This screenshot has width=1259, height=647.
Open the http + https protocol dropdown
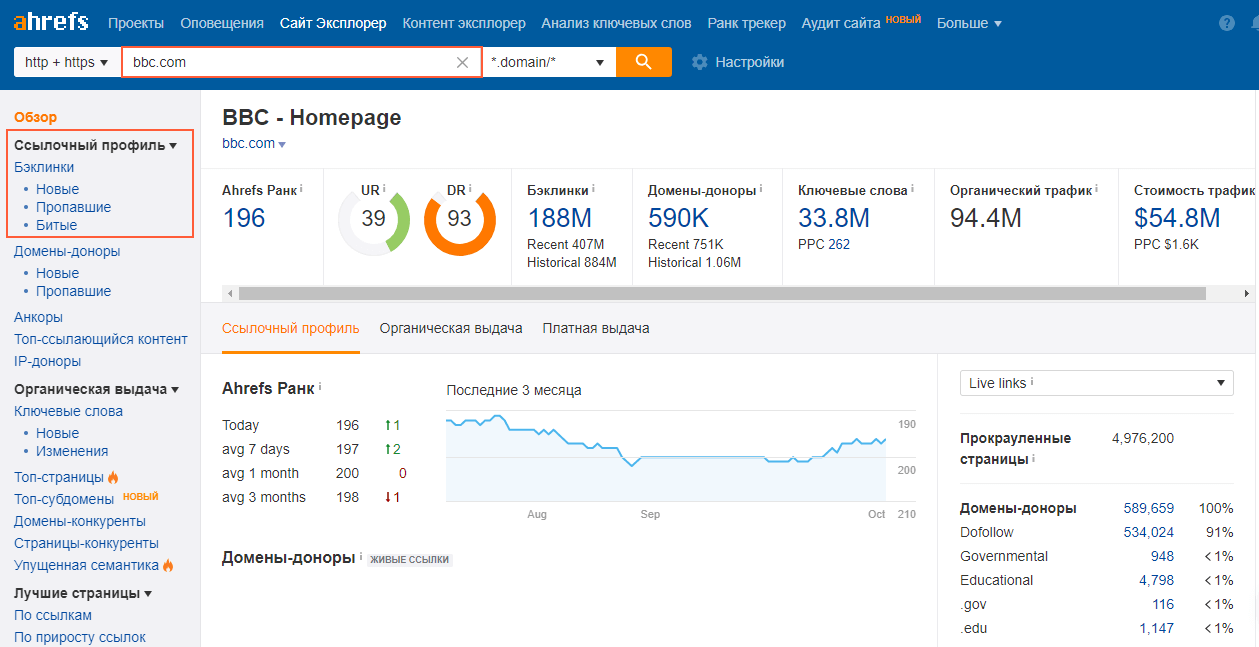(64, 61)
